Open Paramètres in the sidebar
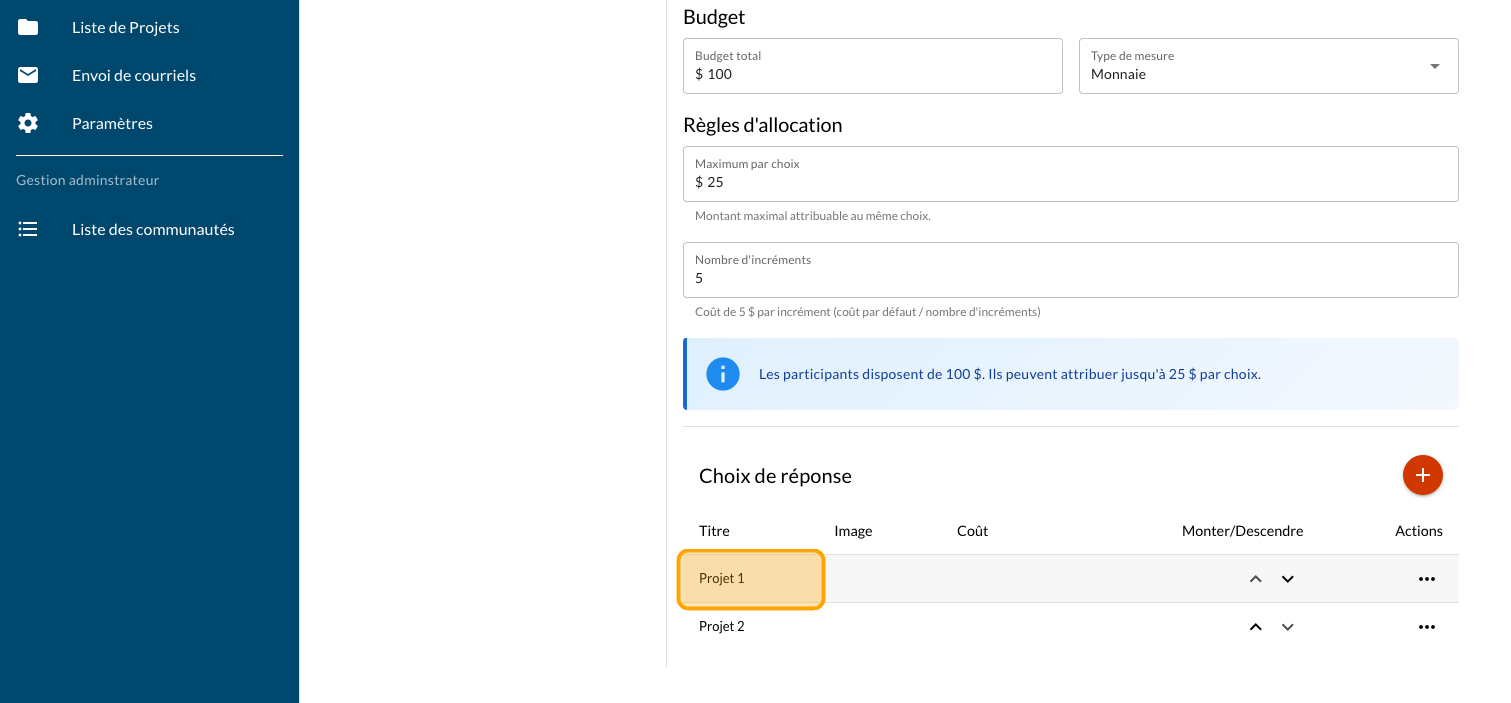The height and width of the screenshot is (703, 1511). 112,123
